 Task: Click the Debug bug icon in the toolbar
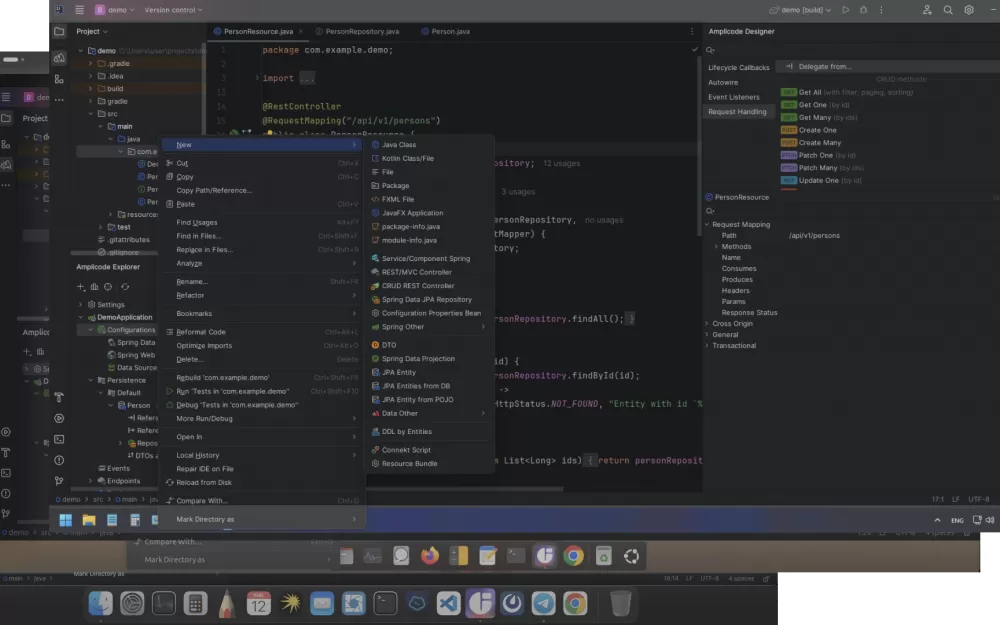[x=863, y=10]
